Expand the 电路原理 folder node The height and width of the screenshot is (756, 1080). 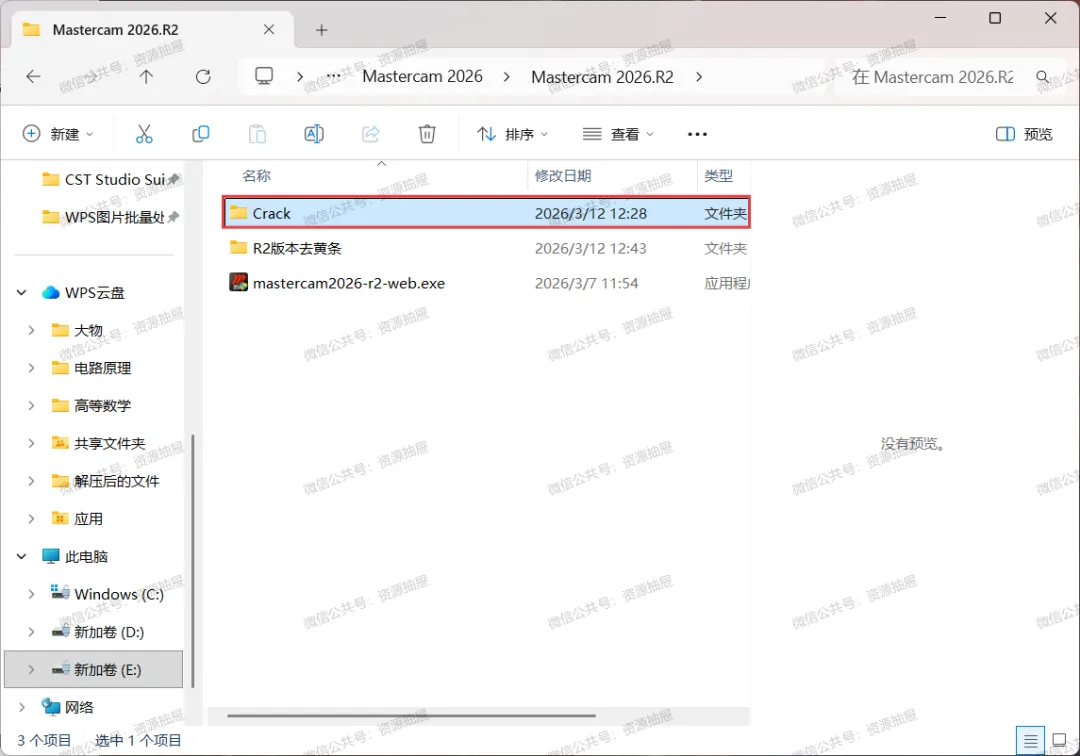31,368
